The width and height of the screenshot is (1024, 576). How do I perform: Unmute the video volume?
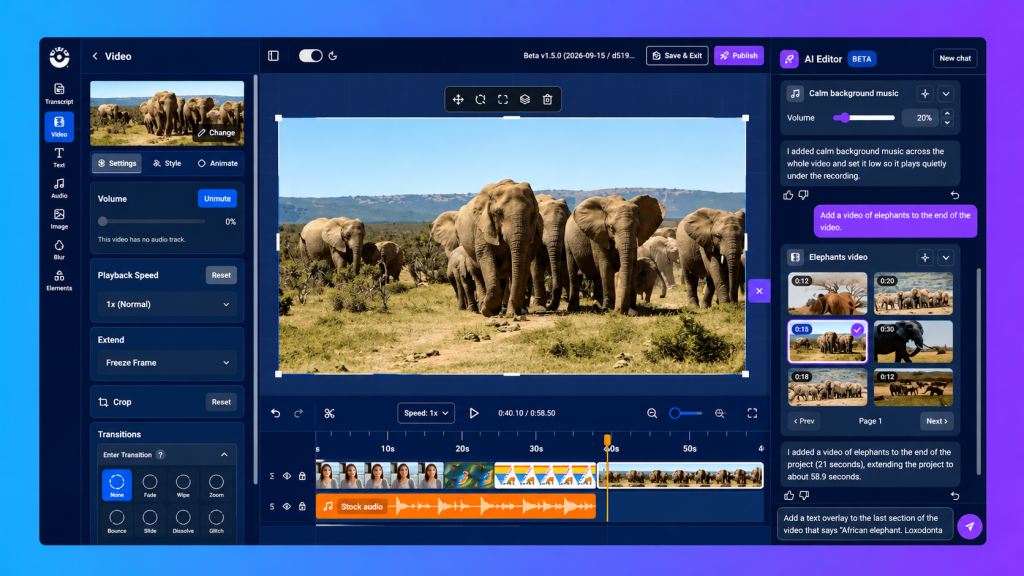pos(217,199)
